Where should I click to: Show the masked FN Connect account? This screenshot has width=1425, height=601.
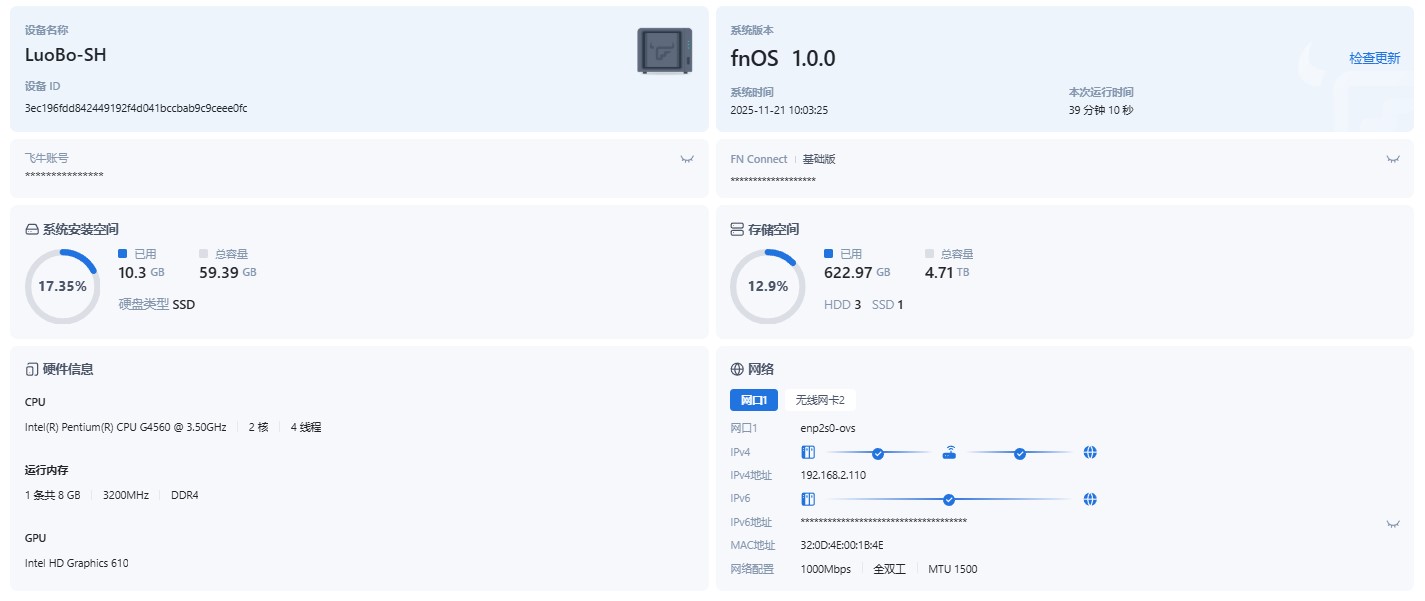pyautogui.click(x=1392, y=158)
